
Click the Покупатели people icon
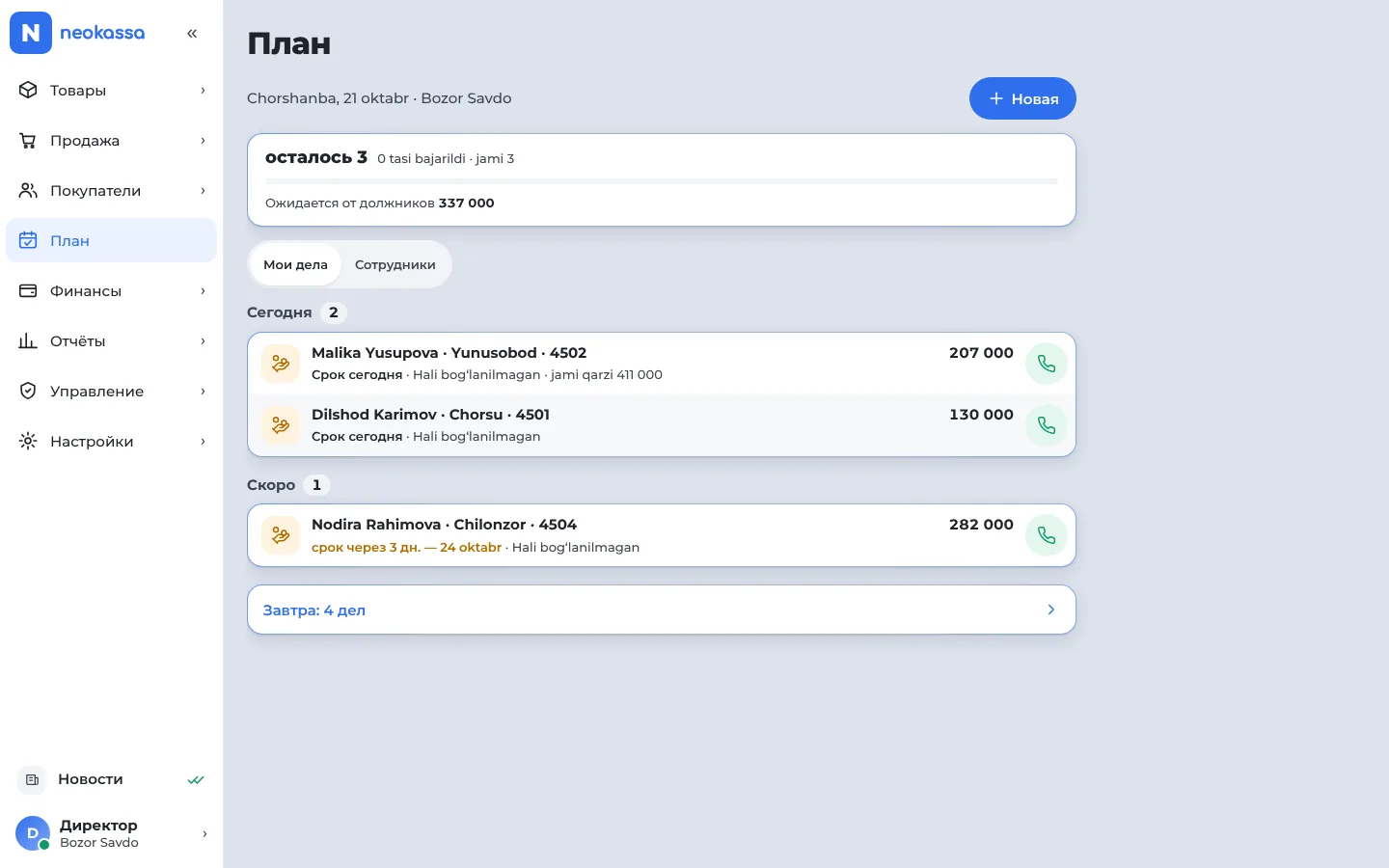coord(28,191)
